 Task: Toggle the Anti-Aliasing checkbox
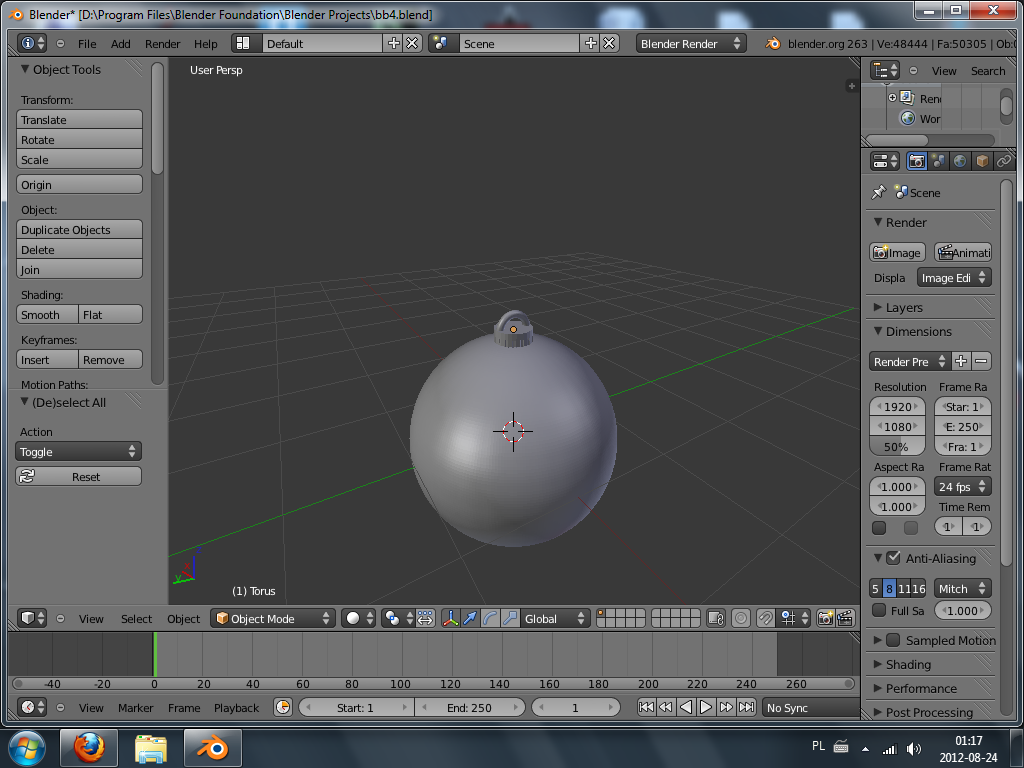[893, 558]
